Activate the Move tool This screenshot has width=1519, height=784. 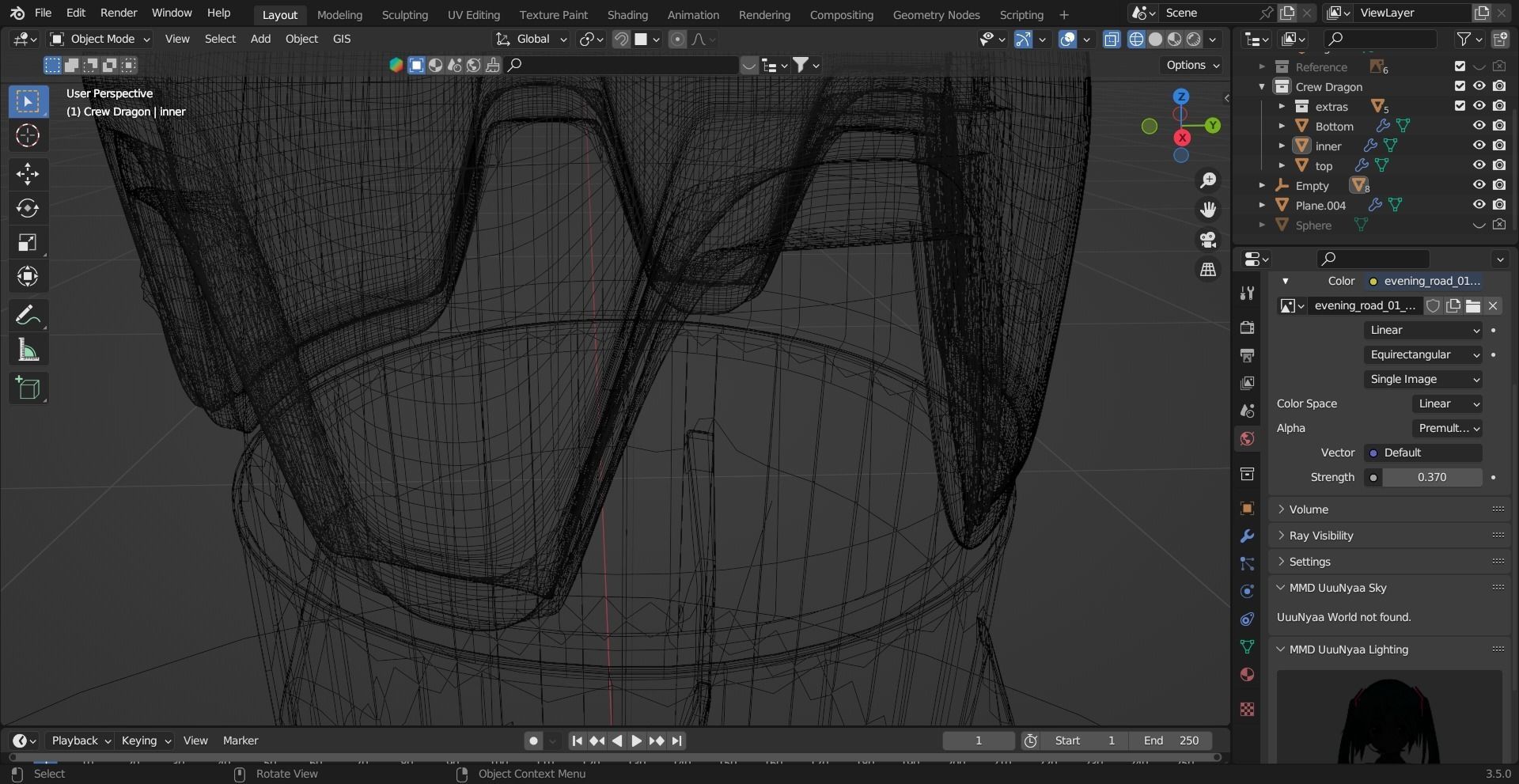[28, 174]
